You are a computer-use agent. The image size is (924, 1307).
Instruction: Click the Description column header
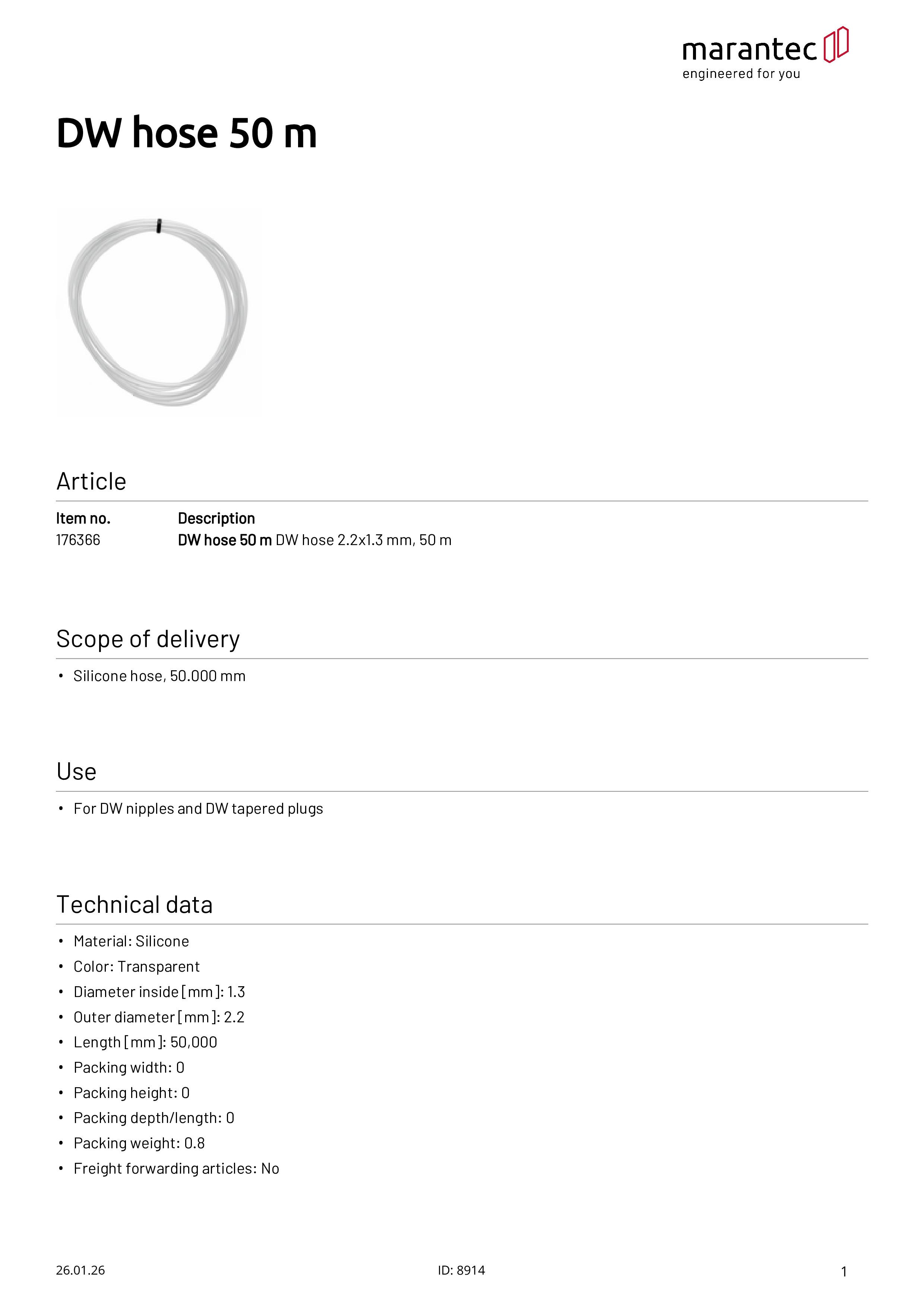216,518
